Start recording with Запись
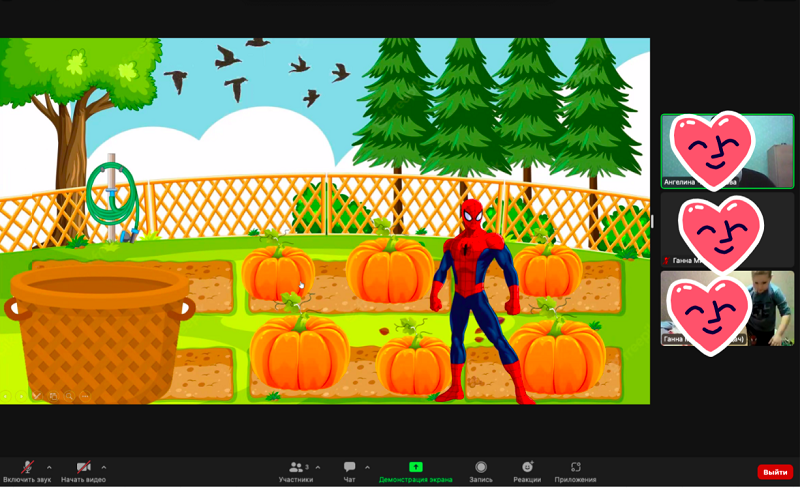The height and width of the screenshot is (488, 800). 481,471
